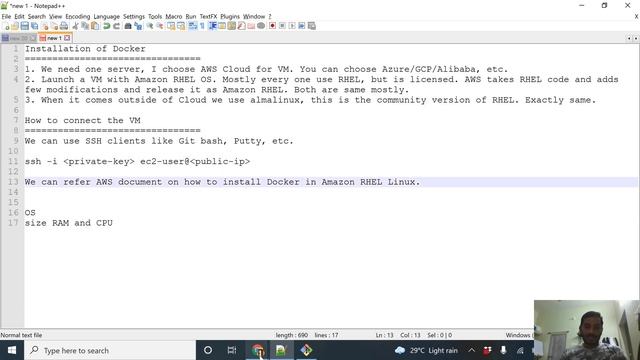The height and width of the screenshot is (360, 640).
Task: Toggle synchronized horizontal scrolling
Action: click(181, 26)
